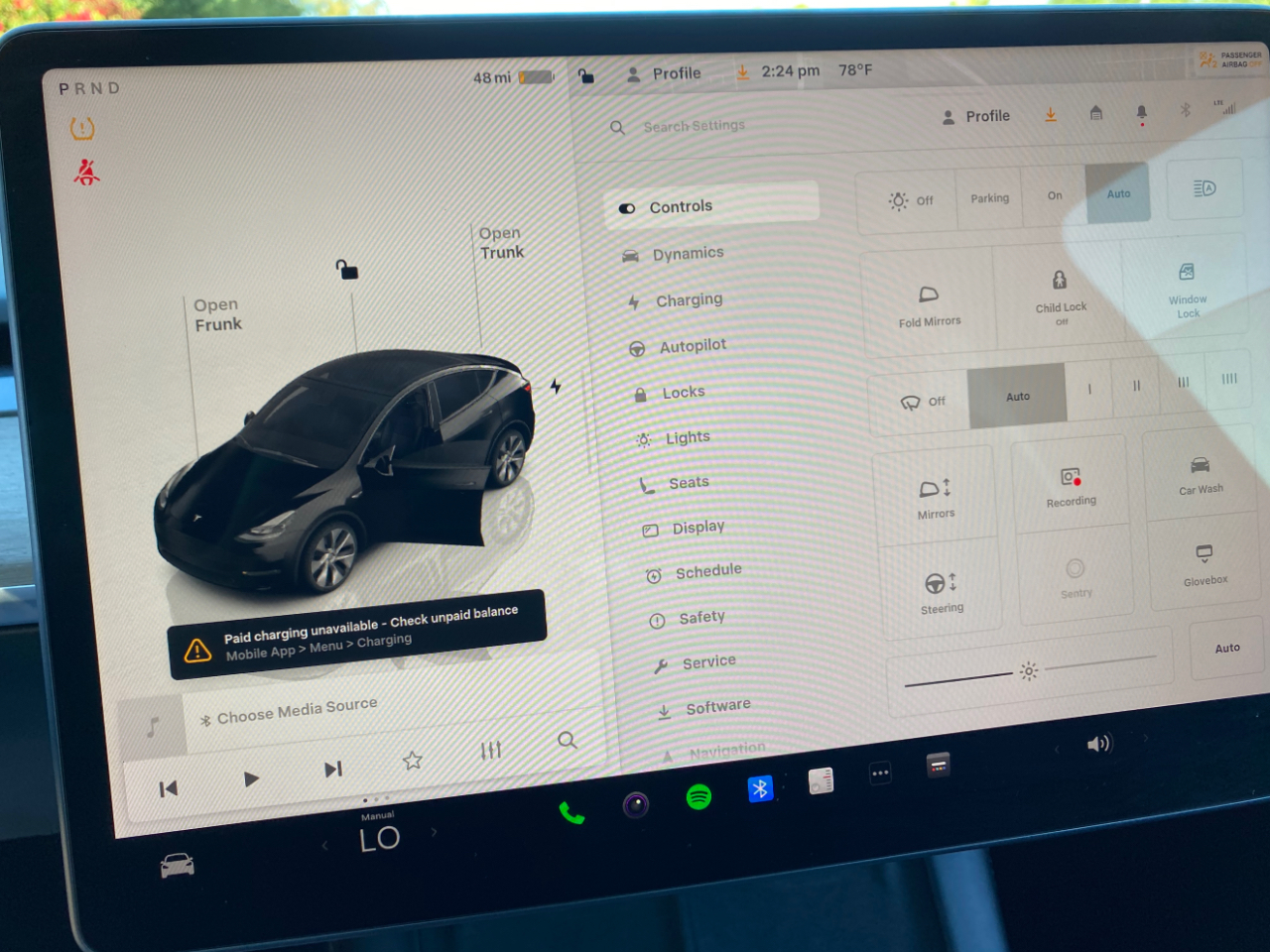This screenshot has height=952, width=1270.
Task: Open the Autopilot settings section
Action: coord(693,345)
